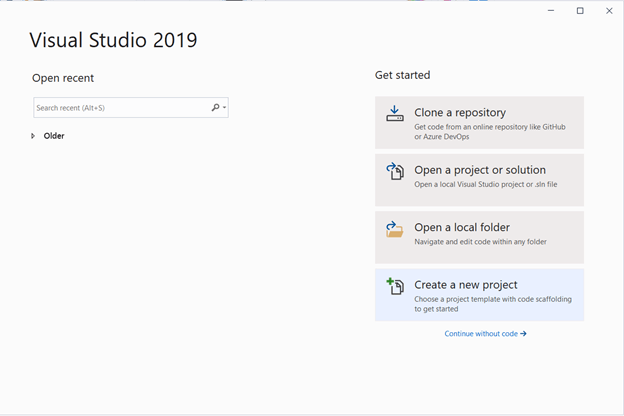This screenshot has width=624, height=416.
Task: Click the Open a local folder icon
Action: 395,229
